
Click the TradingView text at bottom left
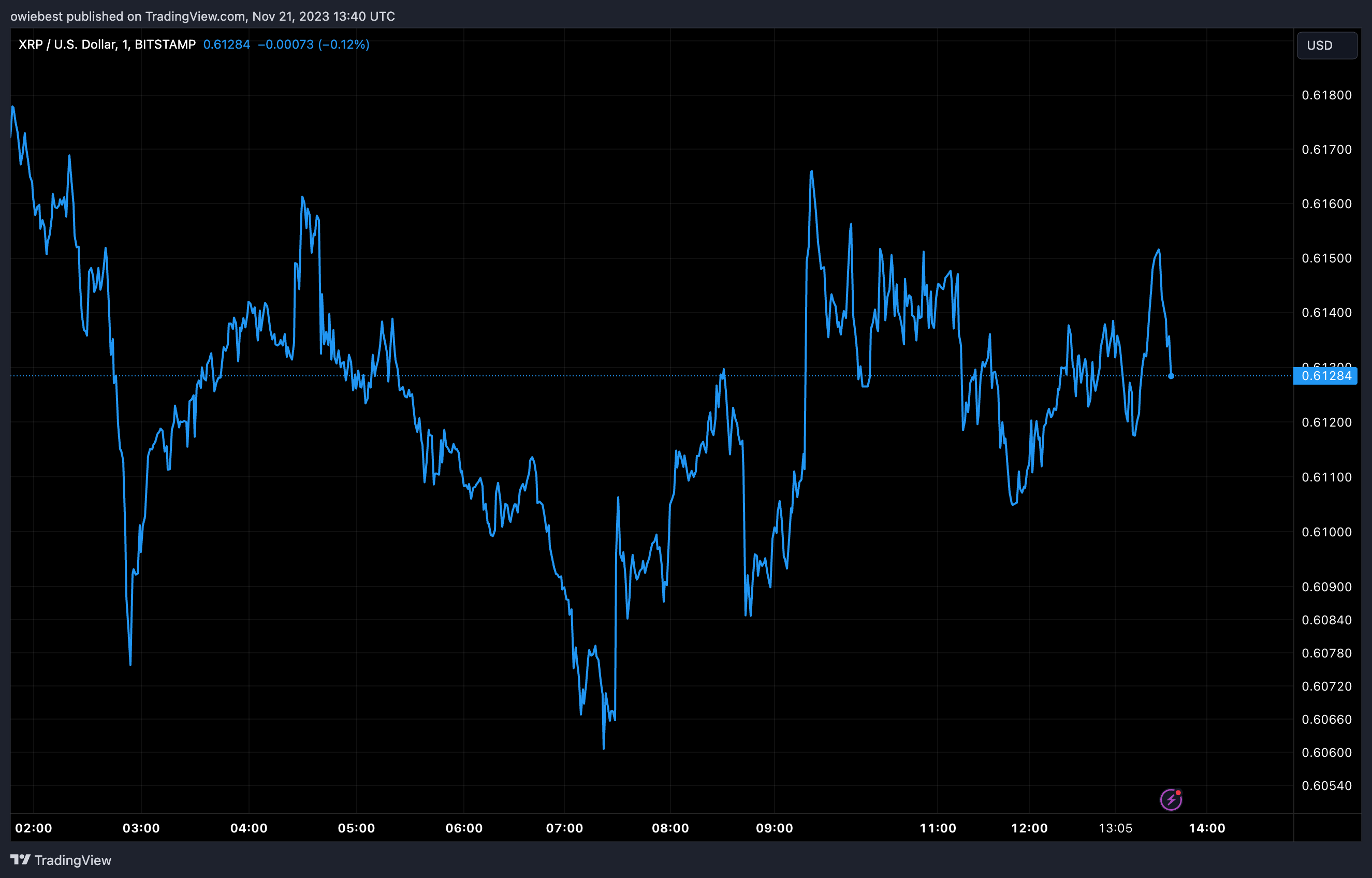(72, 860)
